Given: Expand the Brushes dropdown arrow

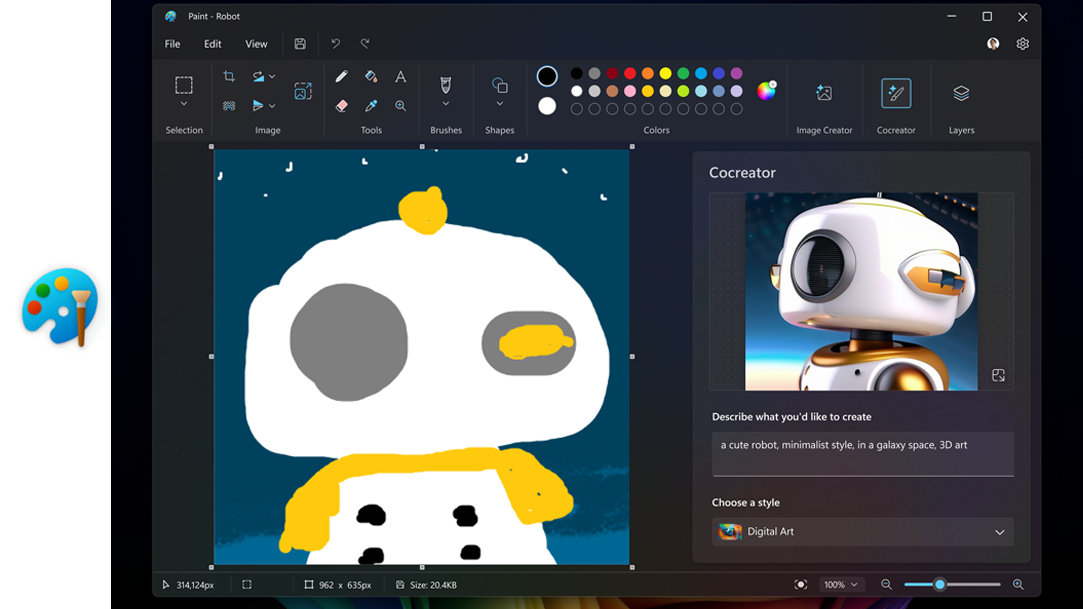Looking at the screenshot, I should coord(445,104).
